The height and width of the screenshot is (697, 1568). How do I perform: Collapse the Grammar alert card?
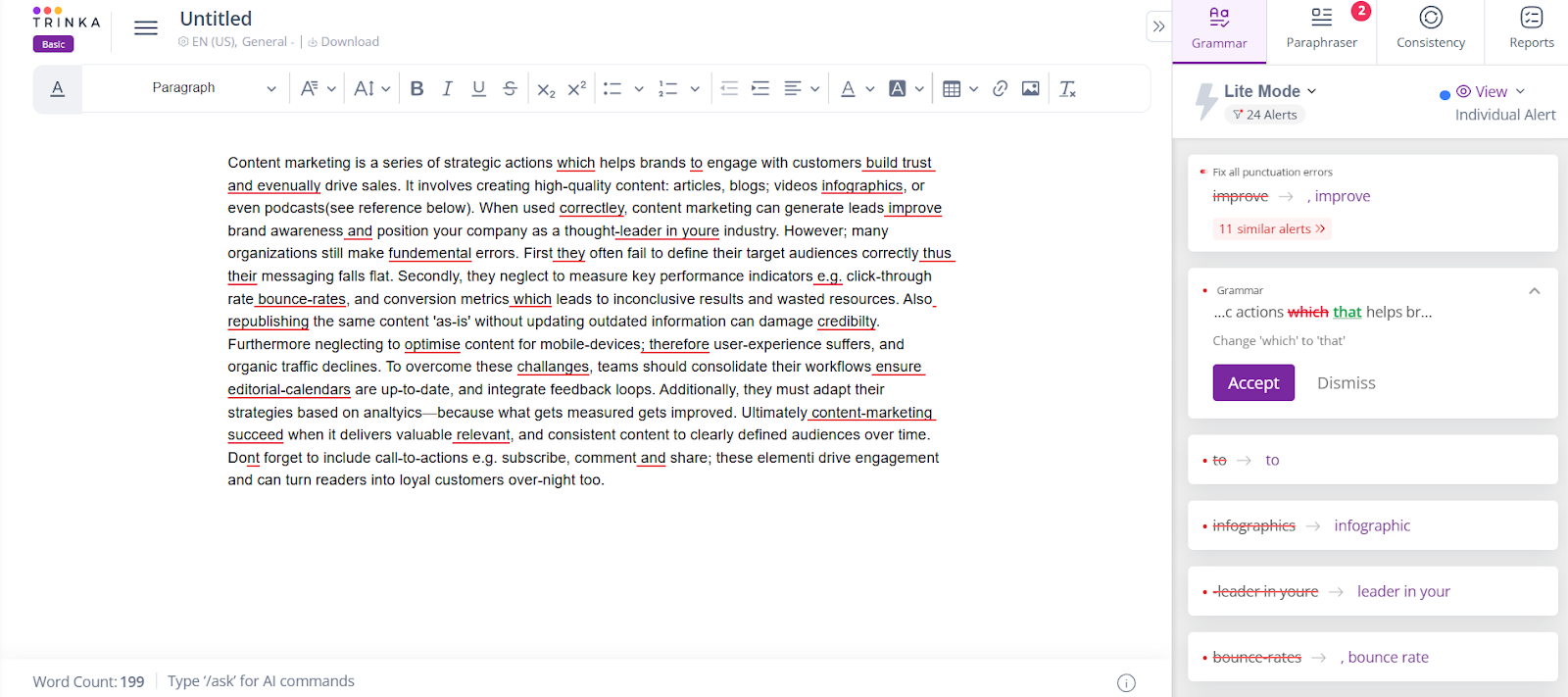[x=1535, y=291]
